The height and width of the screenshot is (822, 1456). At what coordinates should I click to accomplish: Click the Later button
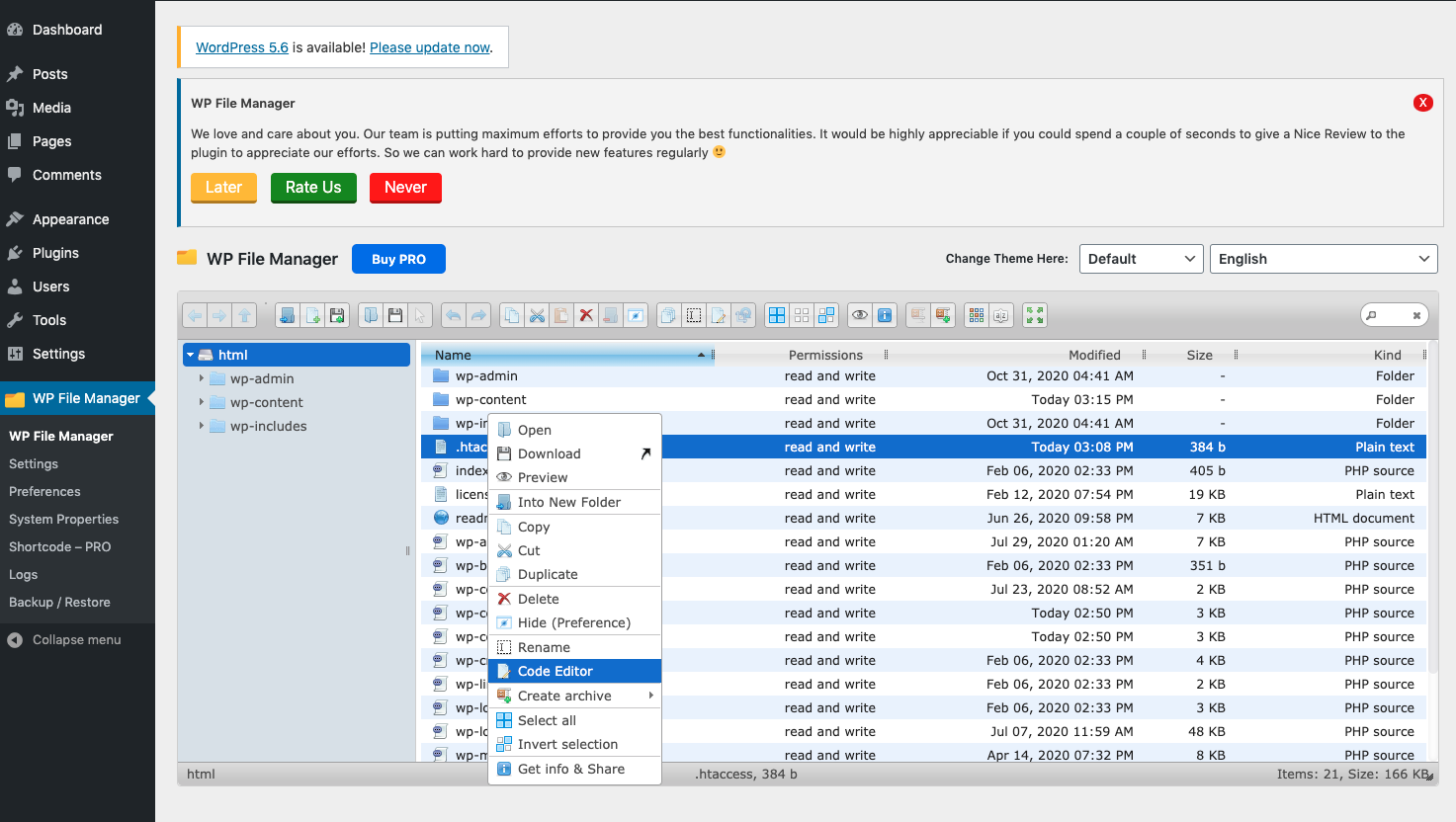pyautogui.click(x=223, y=188)
